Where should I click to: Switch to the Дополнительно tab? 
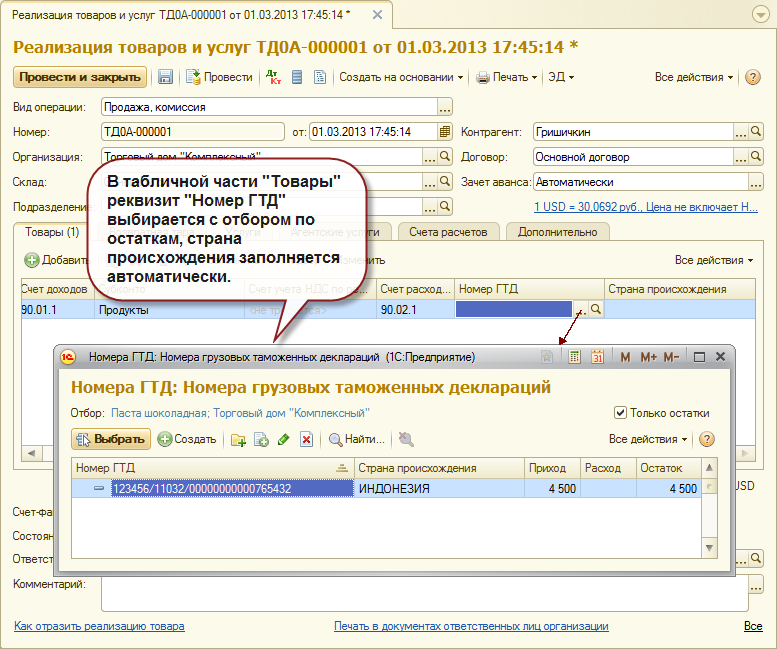557,232
